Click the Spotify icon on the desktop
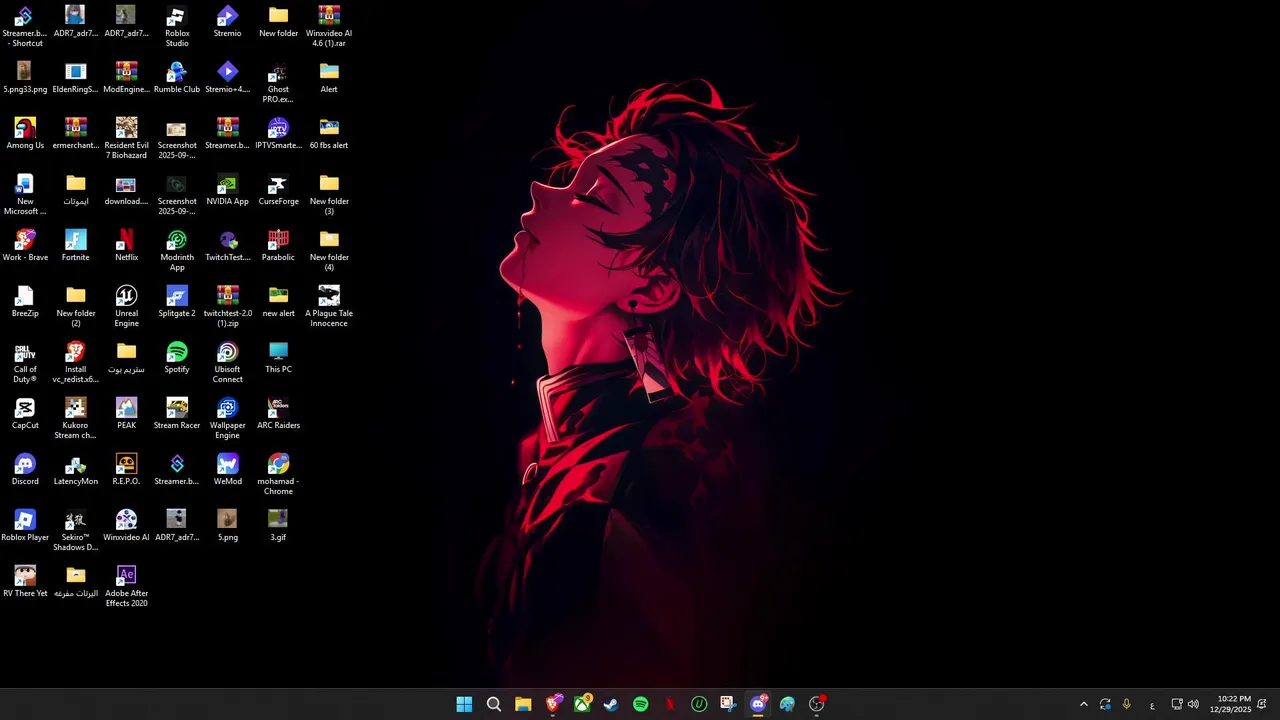This screenshot has width=1280, height=720. [x=177, y=358]
